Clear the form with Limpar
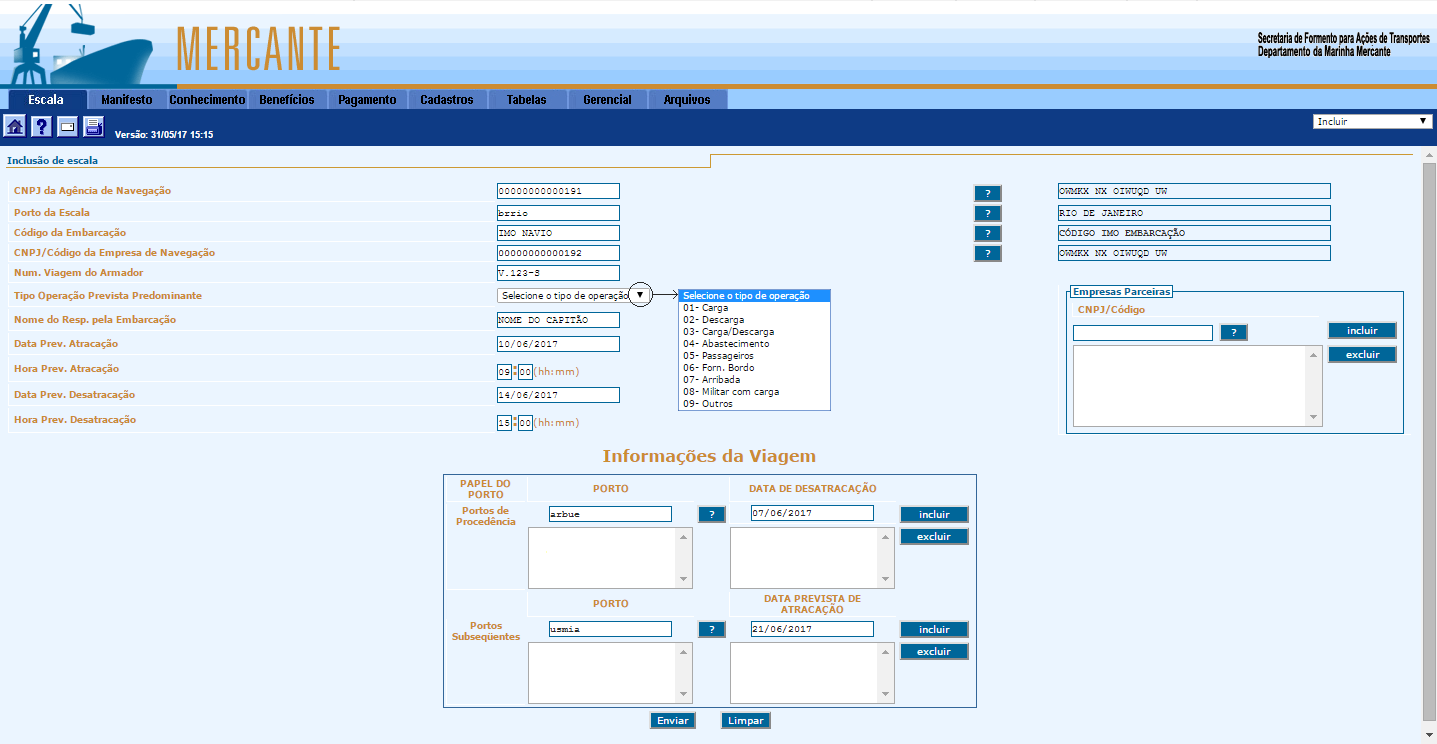Image resolution: width=1437 pixels, height=744 pixels. point(746,721)
